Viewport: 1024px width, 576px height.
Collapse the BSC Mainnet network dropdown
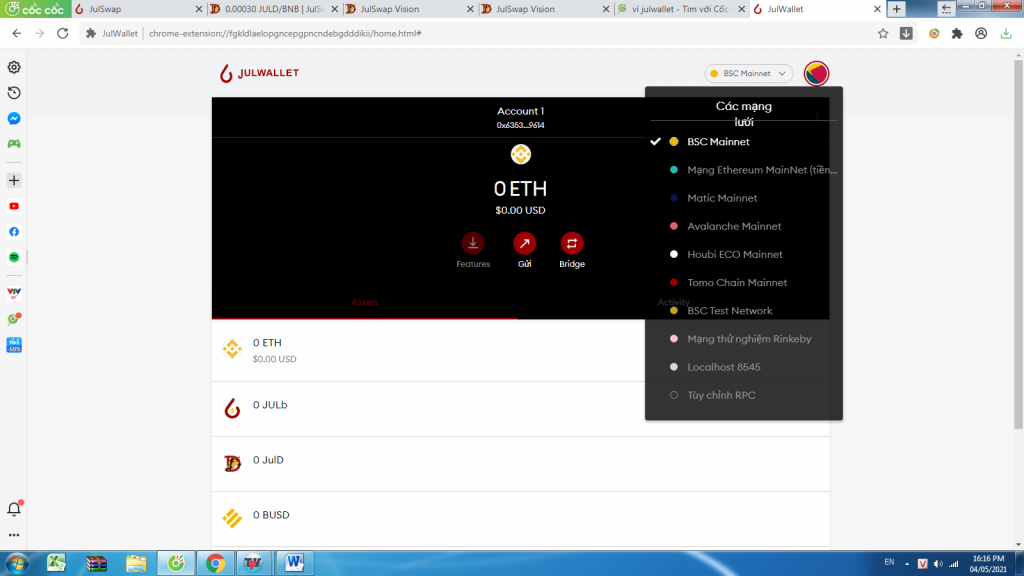(748, 74)
